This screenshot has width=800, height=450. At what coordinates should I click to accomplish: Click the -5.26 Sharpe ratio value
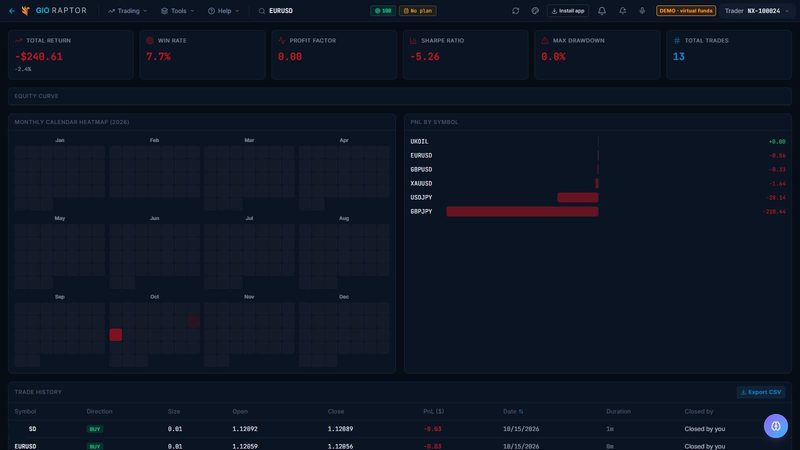coord(424,57)
